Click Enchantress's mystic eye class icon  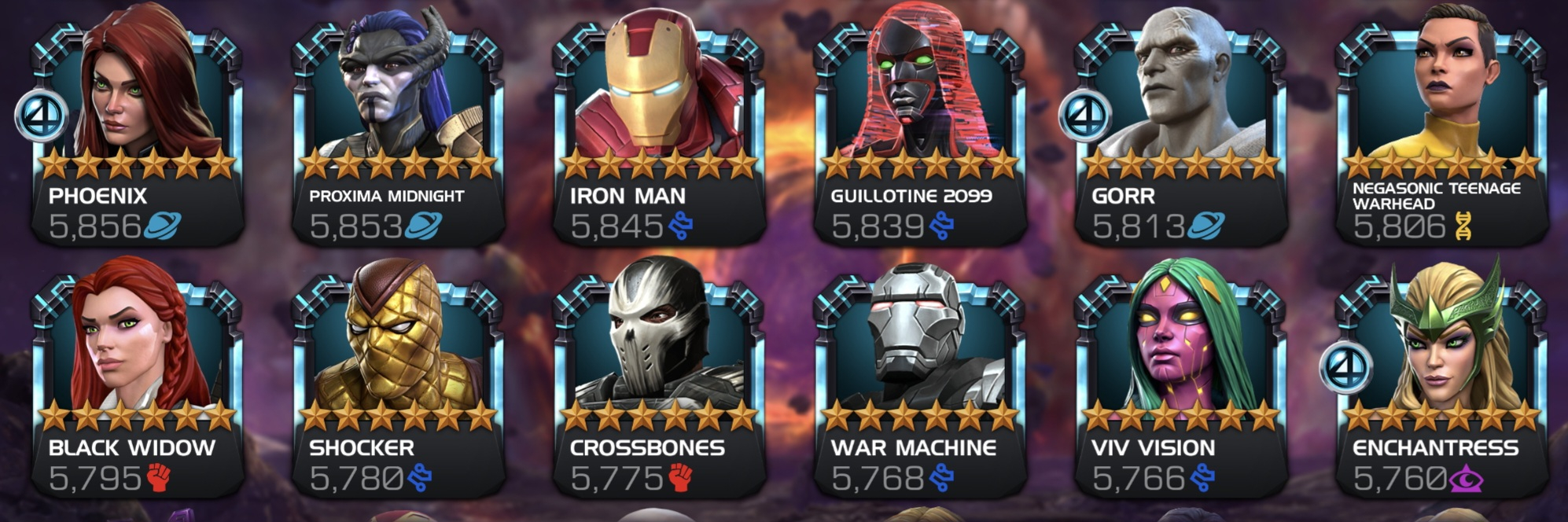coord(1466,478)
